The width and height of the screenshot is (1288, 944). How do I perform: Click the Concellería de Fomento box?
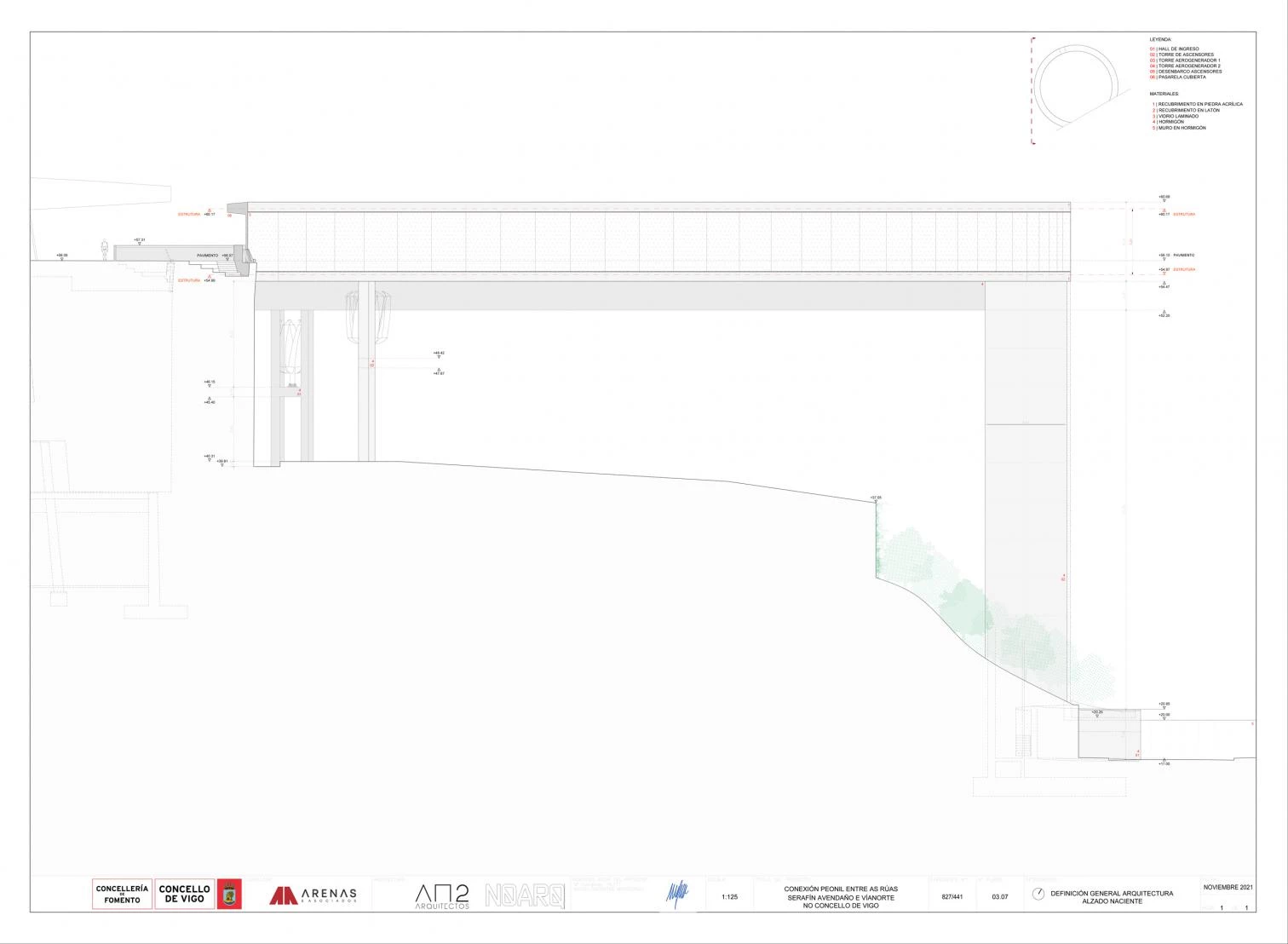pyautogui.click(x=122, y=894)
